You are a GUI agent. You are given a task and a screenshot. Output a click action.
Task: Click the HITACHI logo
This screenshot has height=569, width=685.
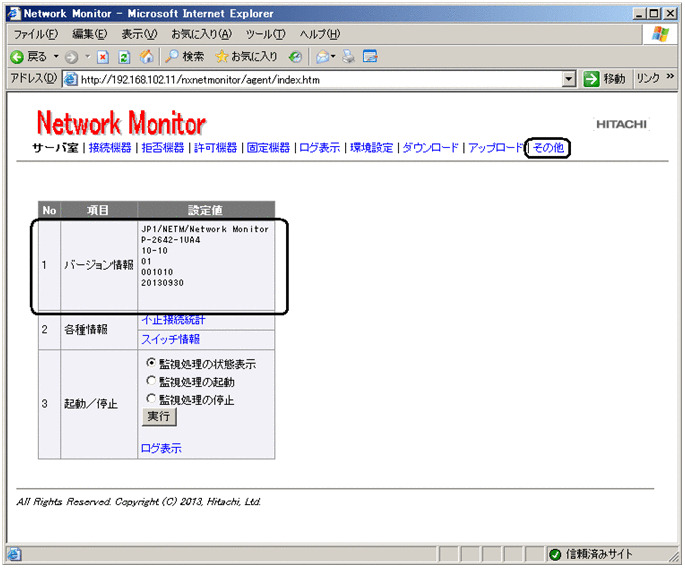[621, 124]
